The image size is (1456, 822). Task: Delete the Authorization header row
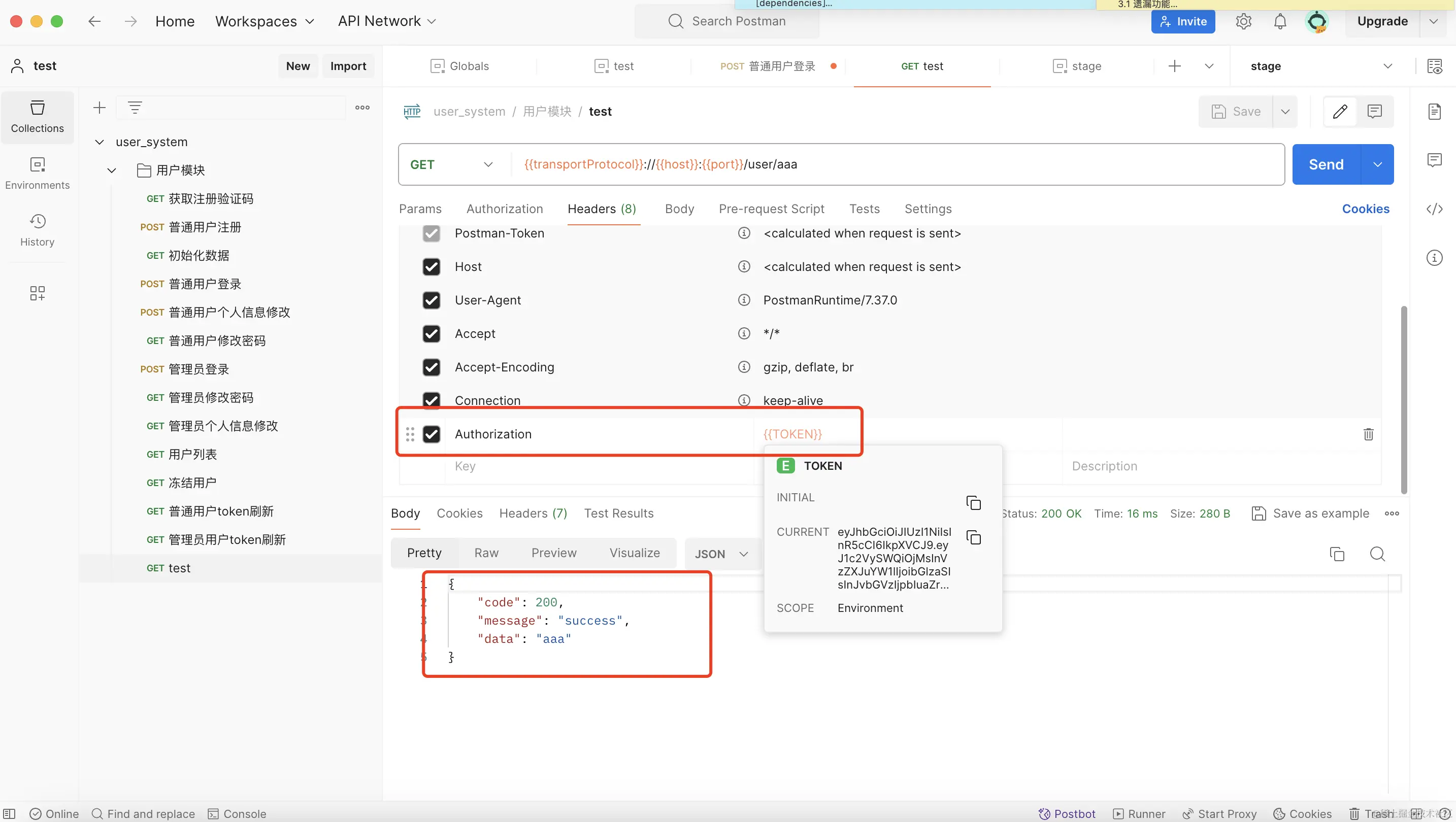coord(1368,434)
